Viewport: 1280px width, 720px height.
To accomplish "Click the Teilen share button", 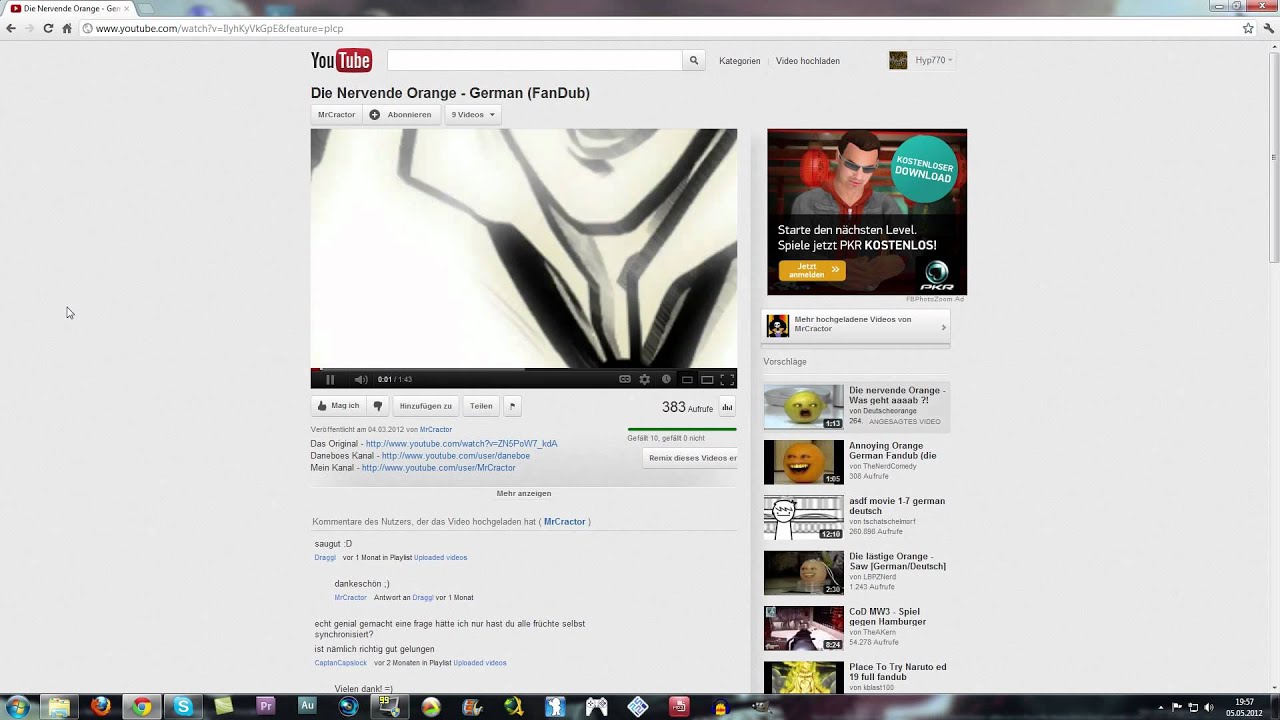I will (481, 406).
